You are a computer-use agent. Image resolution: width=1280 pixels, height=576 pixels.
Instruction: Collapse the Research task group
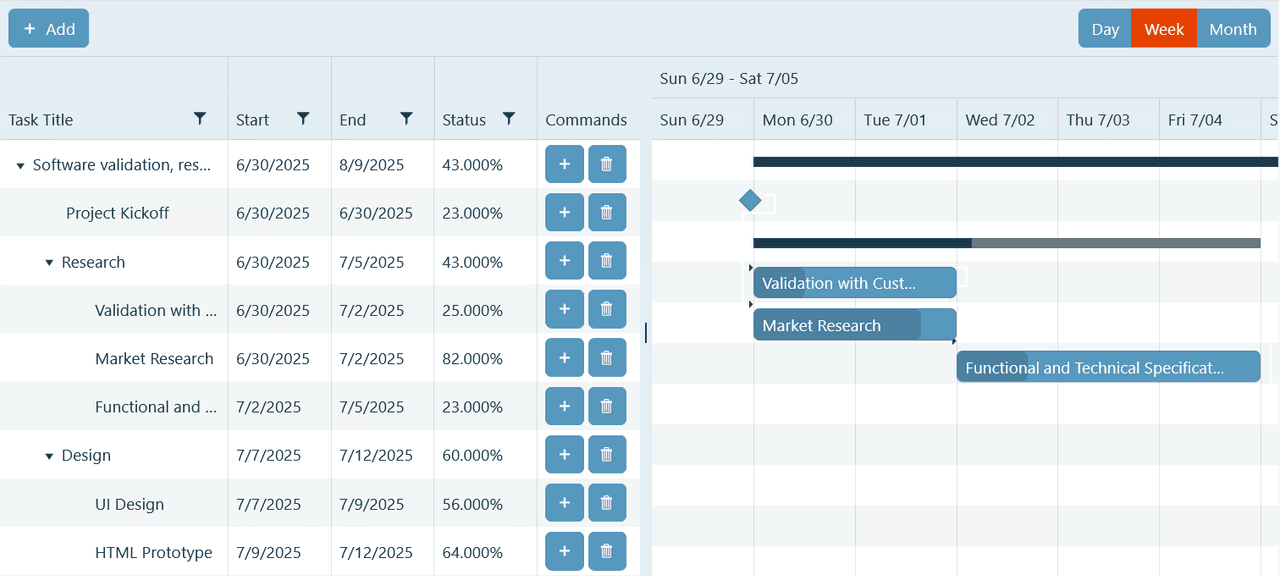(x=49, y=263)
